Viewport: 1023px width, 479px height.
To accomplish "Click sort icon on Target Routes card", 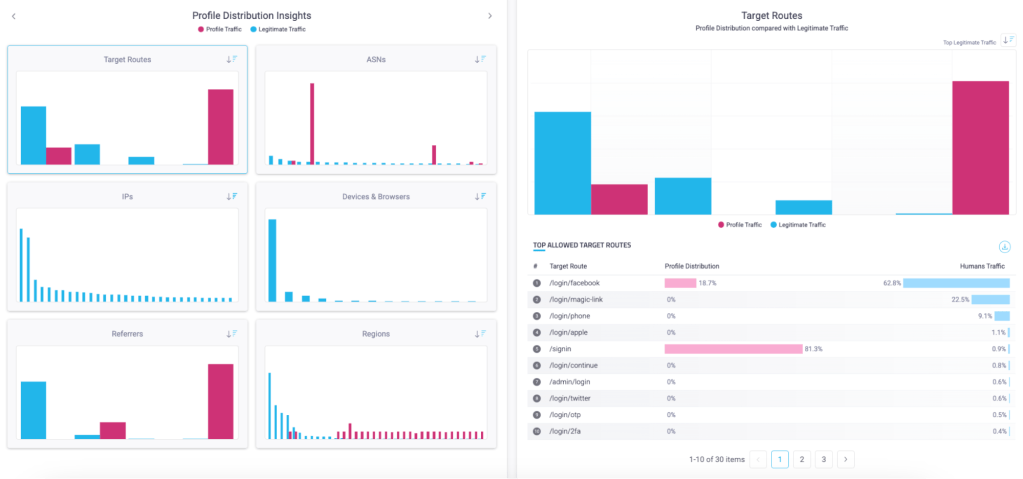I will [x=232, y=59].
